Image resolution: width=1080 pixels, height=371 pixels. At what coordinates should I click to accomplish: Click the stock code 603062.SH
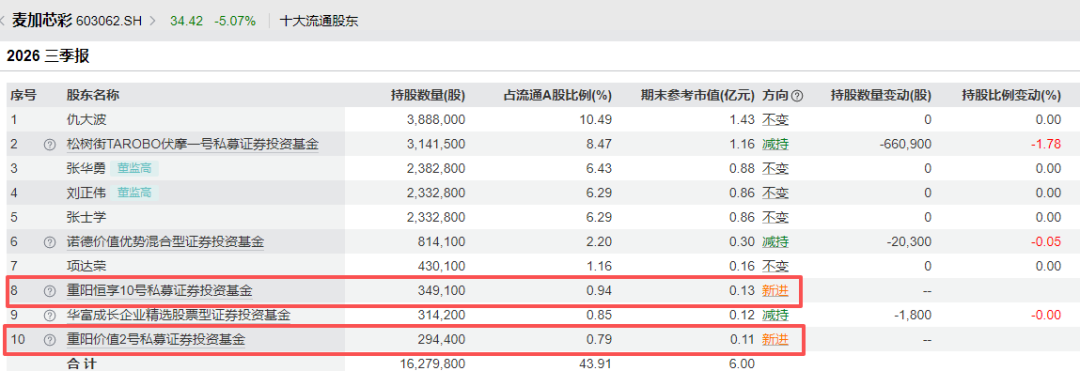(109, 21)
